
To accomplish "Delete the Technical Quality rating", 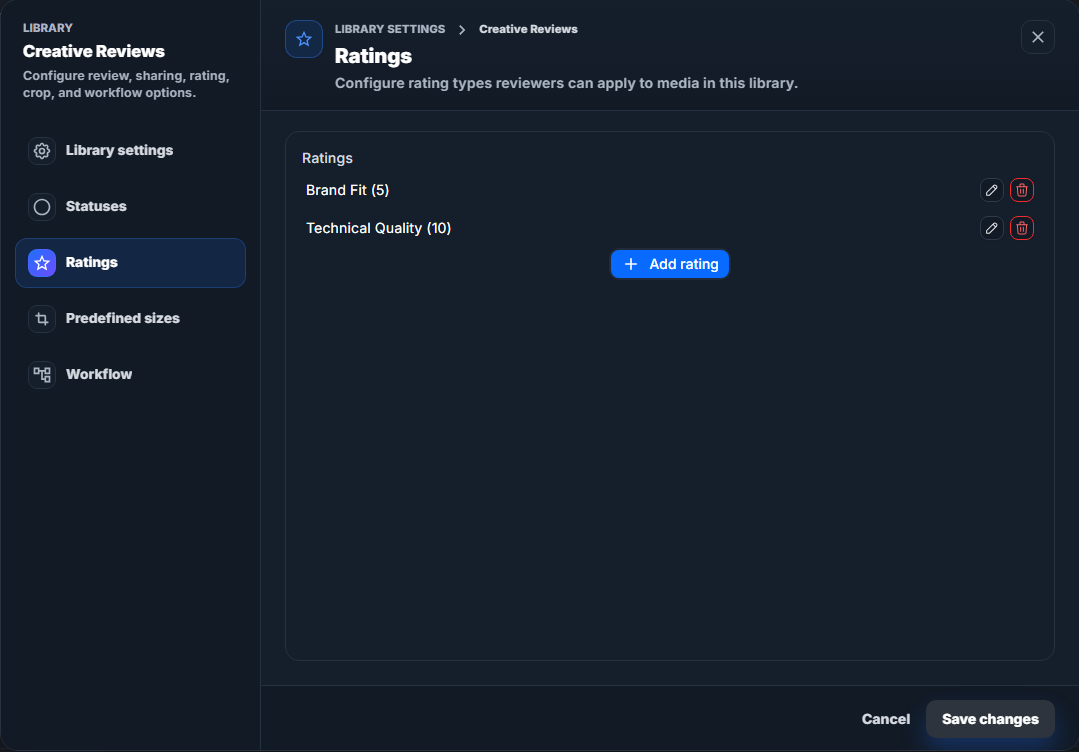I will click(1021, 228).
